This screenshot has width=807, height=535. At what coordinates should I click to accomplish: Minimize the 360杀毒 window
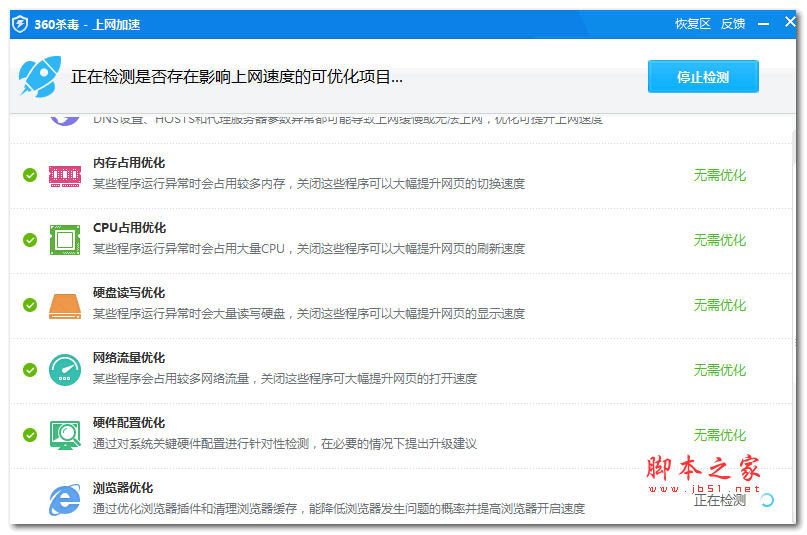763,24
